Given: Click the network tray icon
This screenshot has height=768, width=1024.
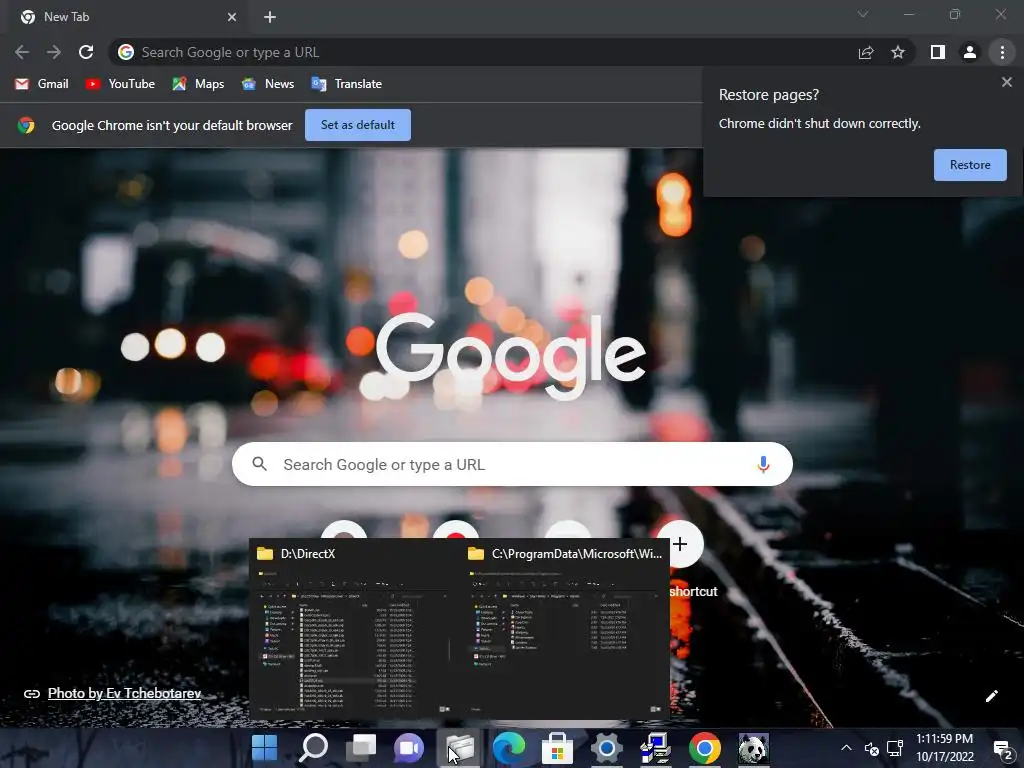Looking at the screenshot, I should tap(895, 748).
